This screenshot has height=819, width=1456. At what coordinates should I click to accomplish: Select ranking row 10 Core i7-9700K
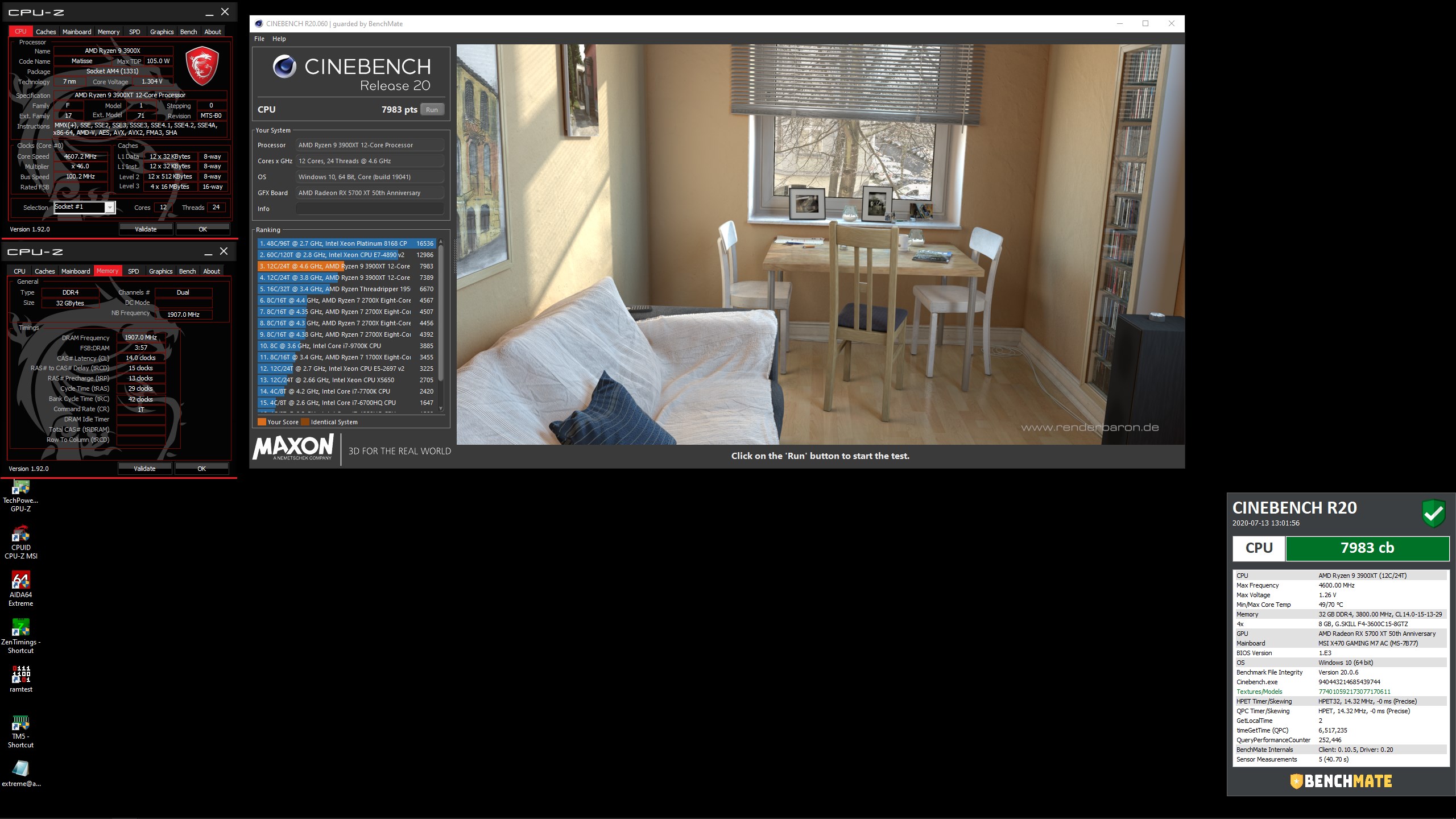click(x=346, y=346)
